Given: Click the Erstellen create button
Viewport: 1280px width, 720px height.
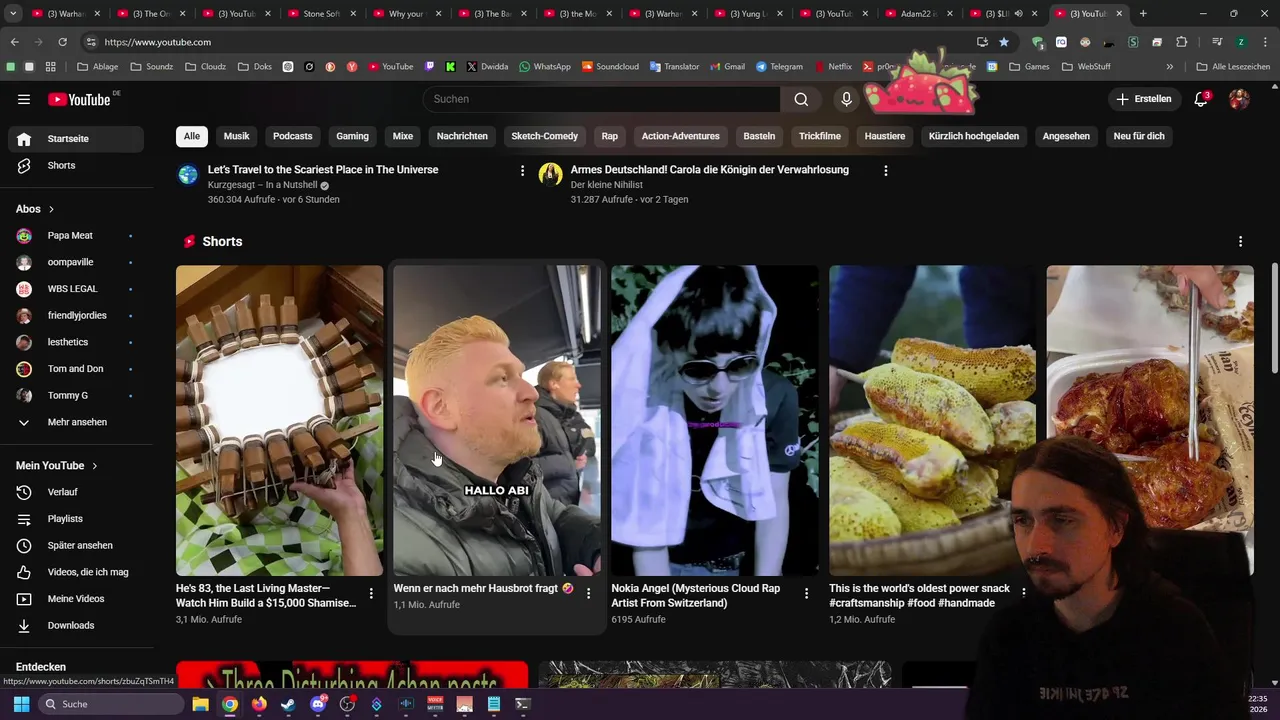Looking at the screenshot, I should pyautogui.click(x=1143, y=99).
